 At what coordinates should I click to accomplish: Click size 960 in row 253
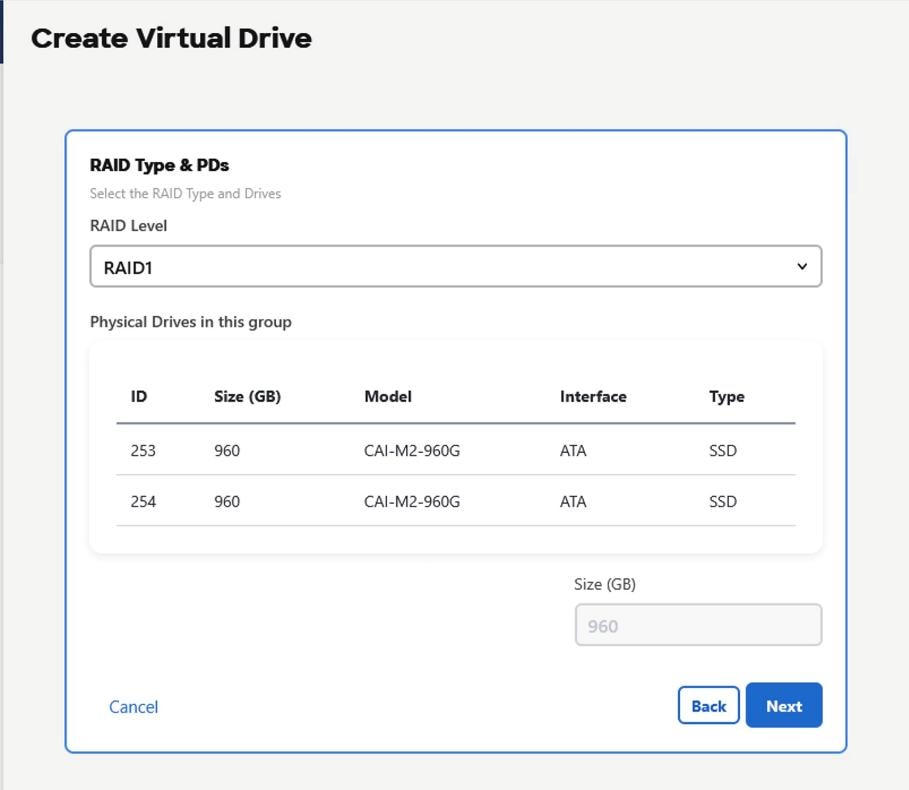[227, 450]
